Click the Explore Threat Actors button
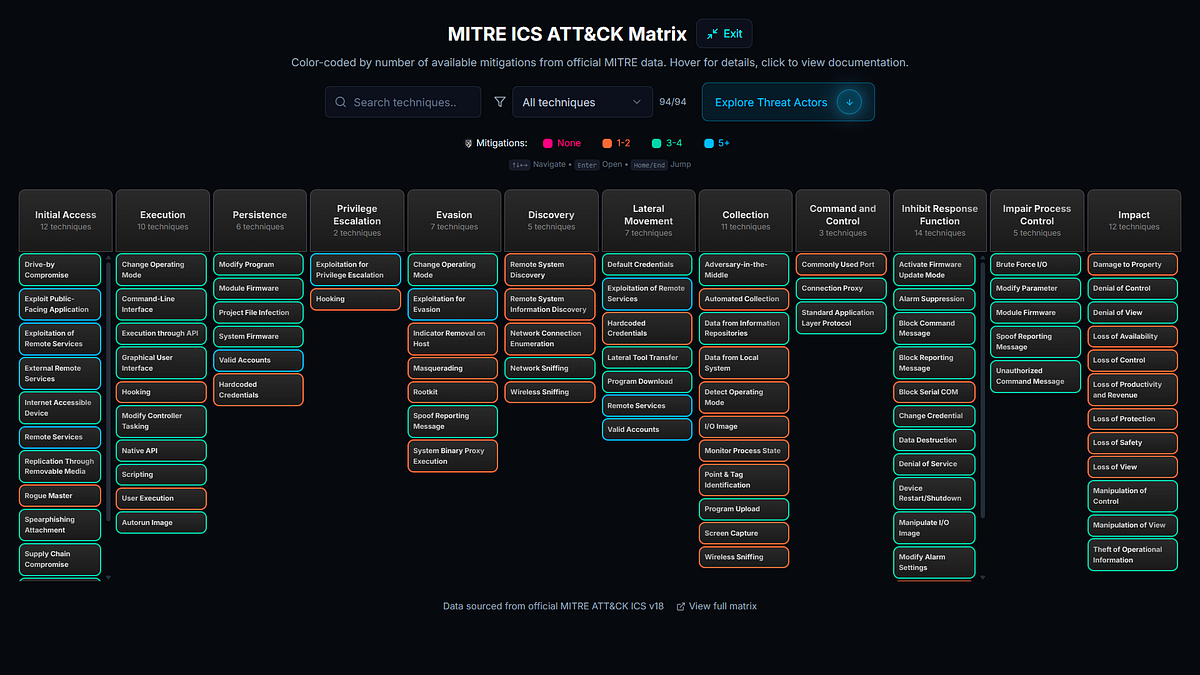1200x675 pixels. click(788, 102)
